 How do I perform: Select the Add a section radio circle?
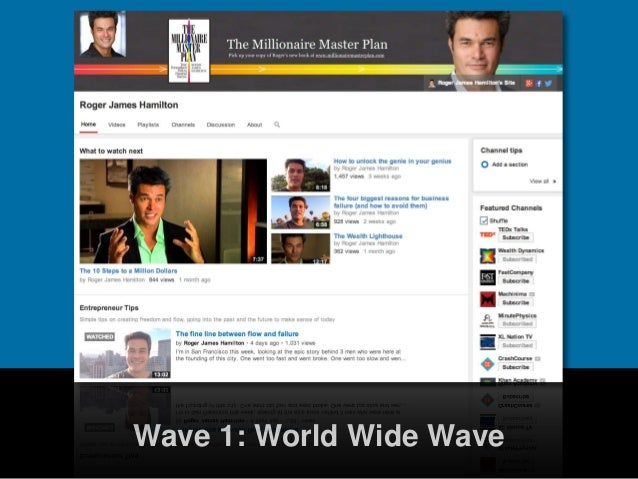click(485, 164)
